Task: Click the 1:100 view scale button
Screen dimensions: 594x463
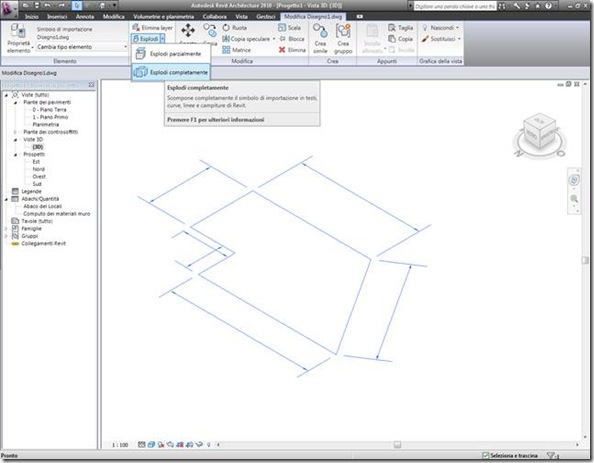Action: pyautogui.click(x=120, y=445)
